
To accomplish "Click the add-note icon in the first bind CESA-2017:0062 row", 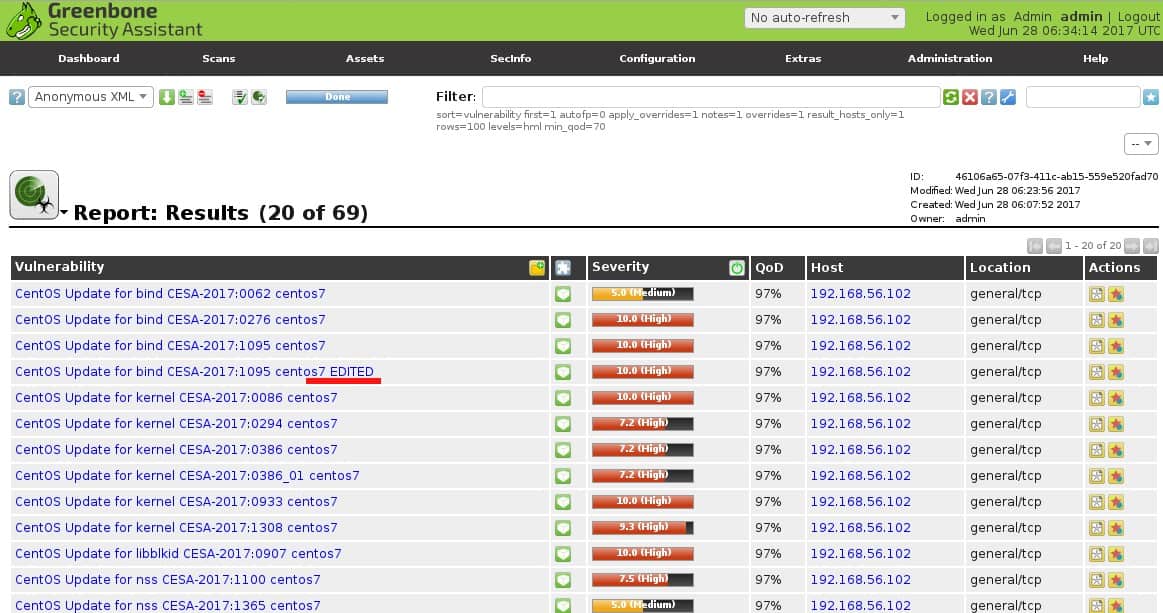I will [x=1096, y=294].
